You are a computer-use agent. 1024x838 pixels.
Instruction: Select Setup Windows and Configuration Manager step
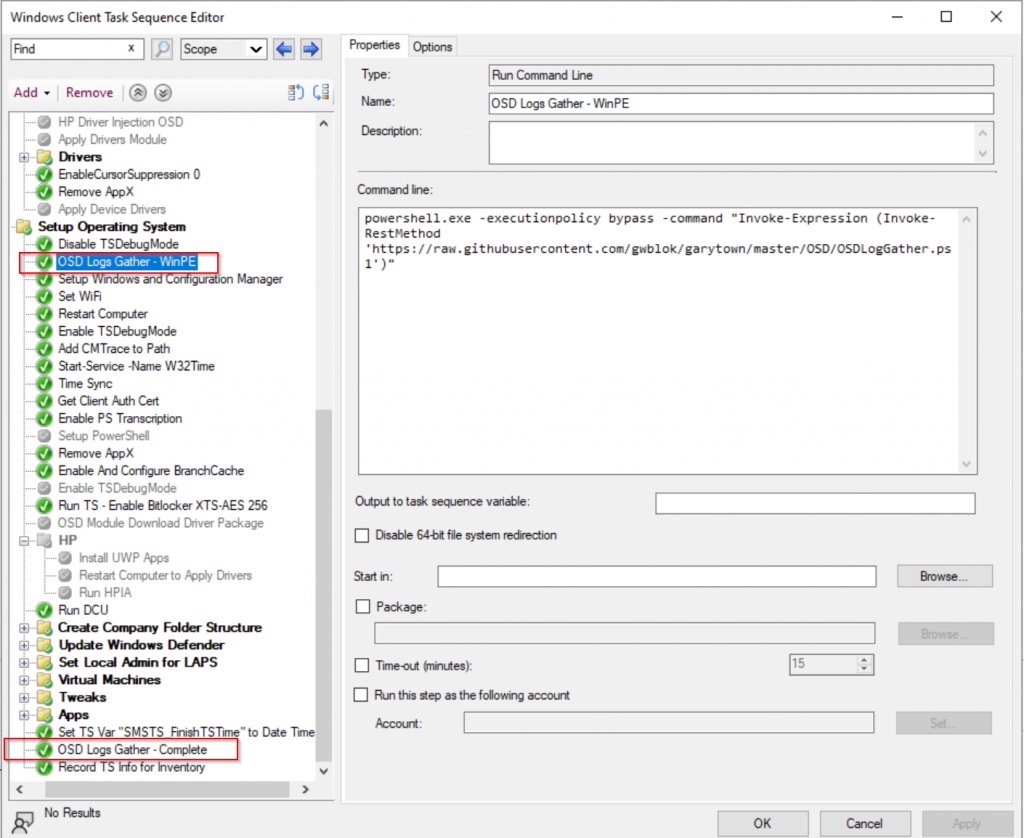pos(170,279)
